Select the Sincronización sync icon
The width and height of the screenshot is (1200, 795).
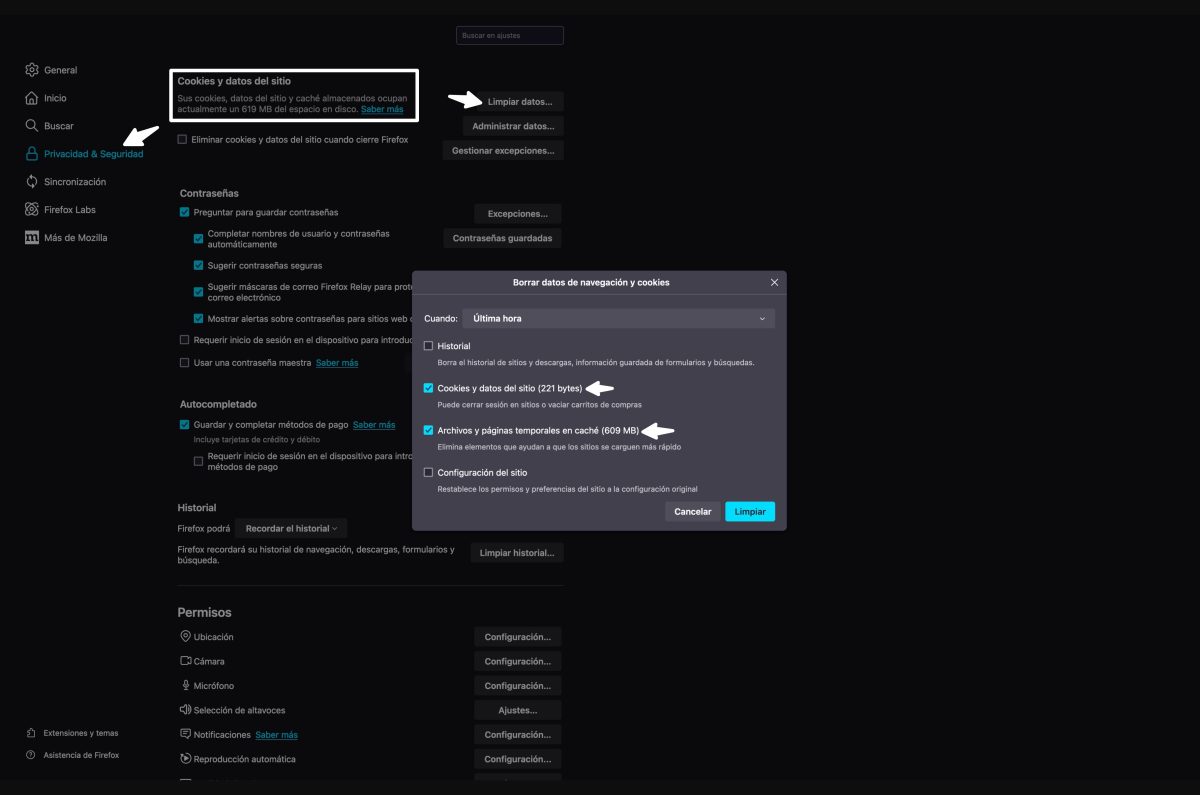(31, 181)
